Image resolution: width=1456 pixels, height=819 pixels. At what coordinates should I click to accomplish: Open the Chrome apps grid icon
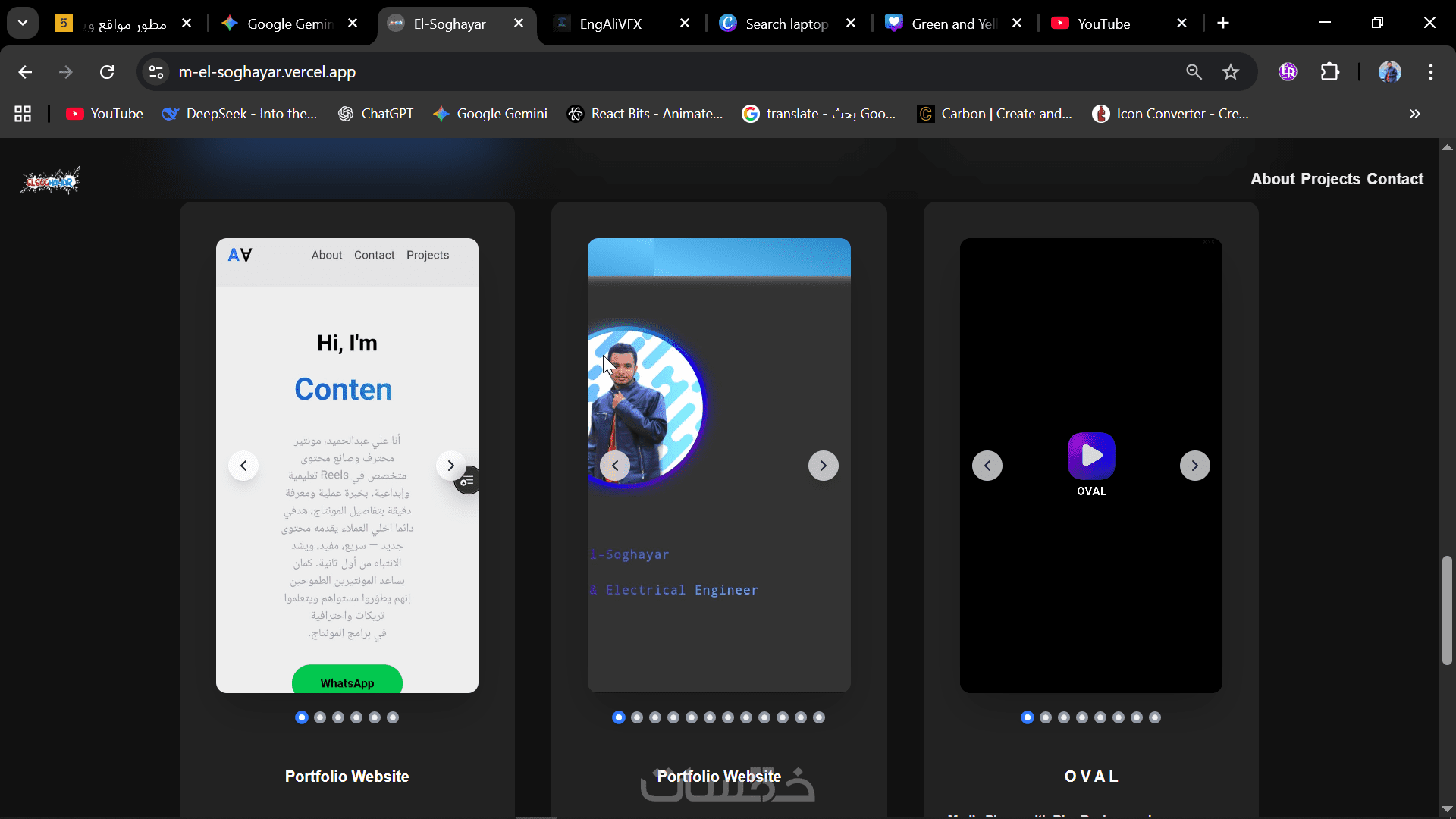(23, 114)
